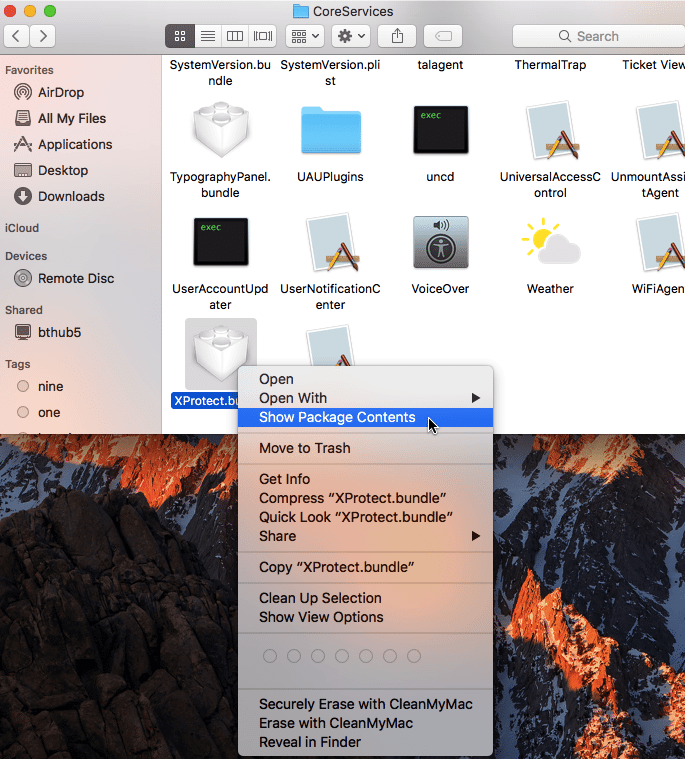Switch to Cover Flow view
The height and width of the screenshot is (759, 685).
pyautogui.click(x=263, y=36)
